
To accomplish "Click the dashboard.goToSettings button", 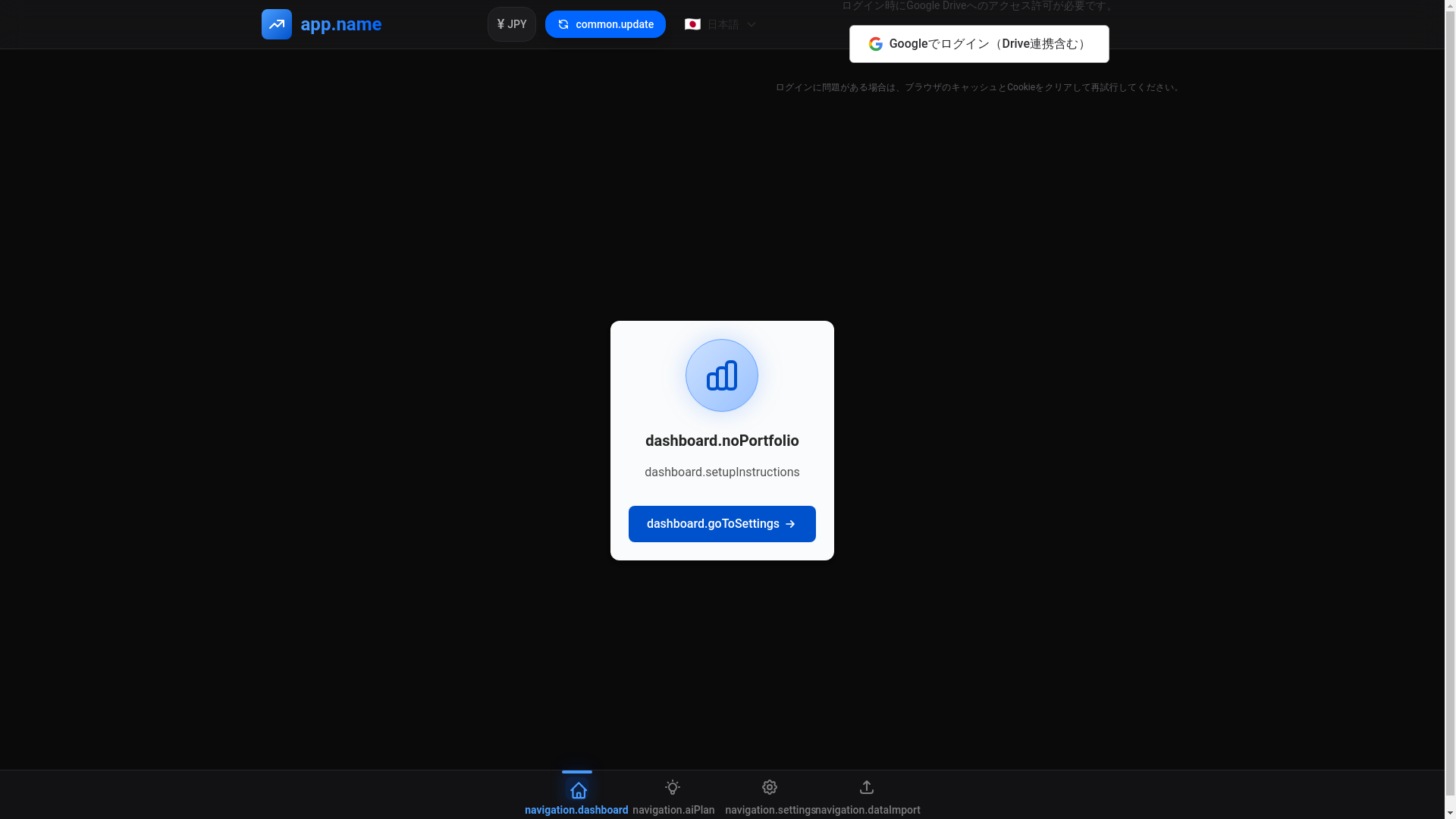I will [x=722, y=524].
